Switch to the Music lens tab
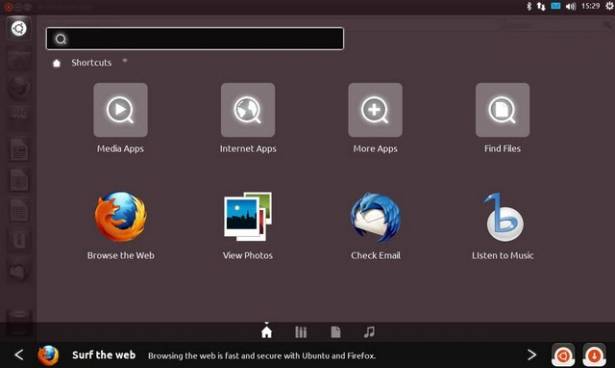The image size is (615, 368). tap(369, 332)
